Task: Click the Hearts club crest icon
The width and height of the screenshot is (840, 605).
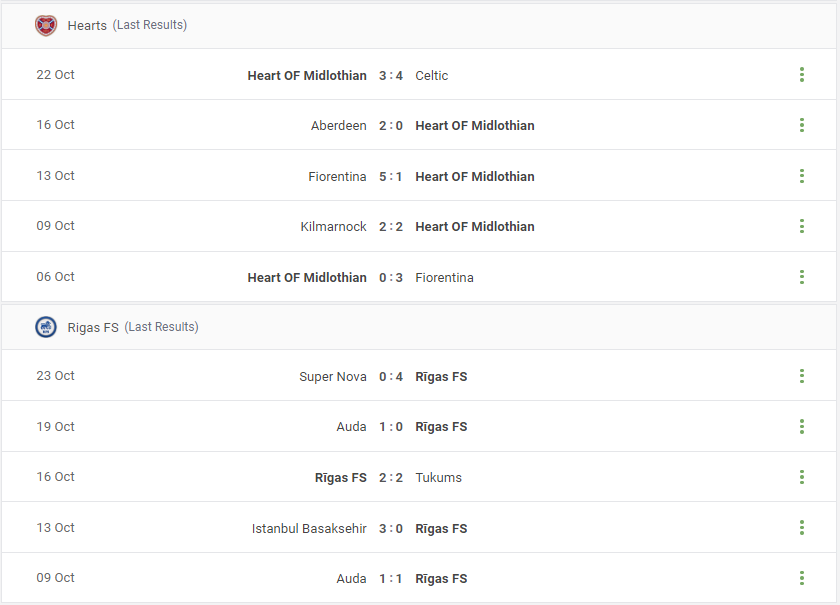Action: (x=46, y=25)
